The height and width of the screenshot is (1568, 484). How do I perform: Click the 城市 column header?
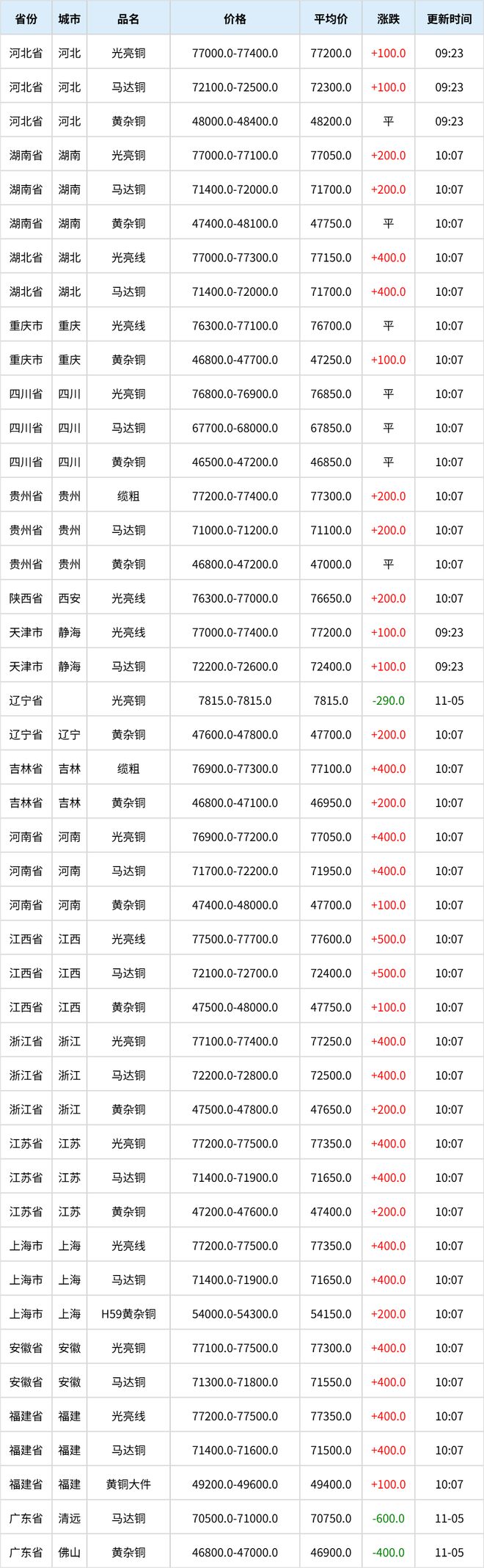(x=70, y=19)
